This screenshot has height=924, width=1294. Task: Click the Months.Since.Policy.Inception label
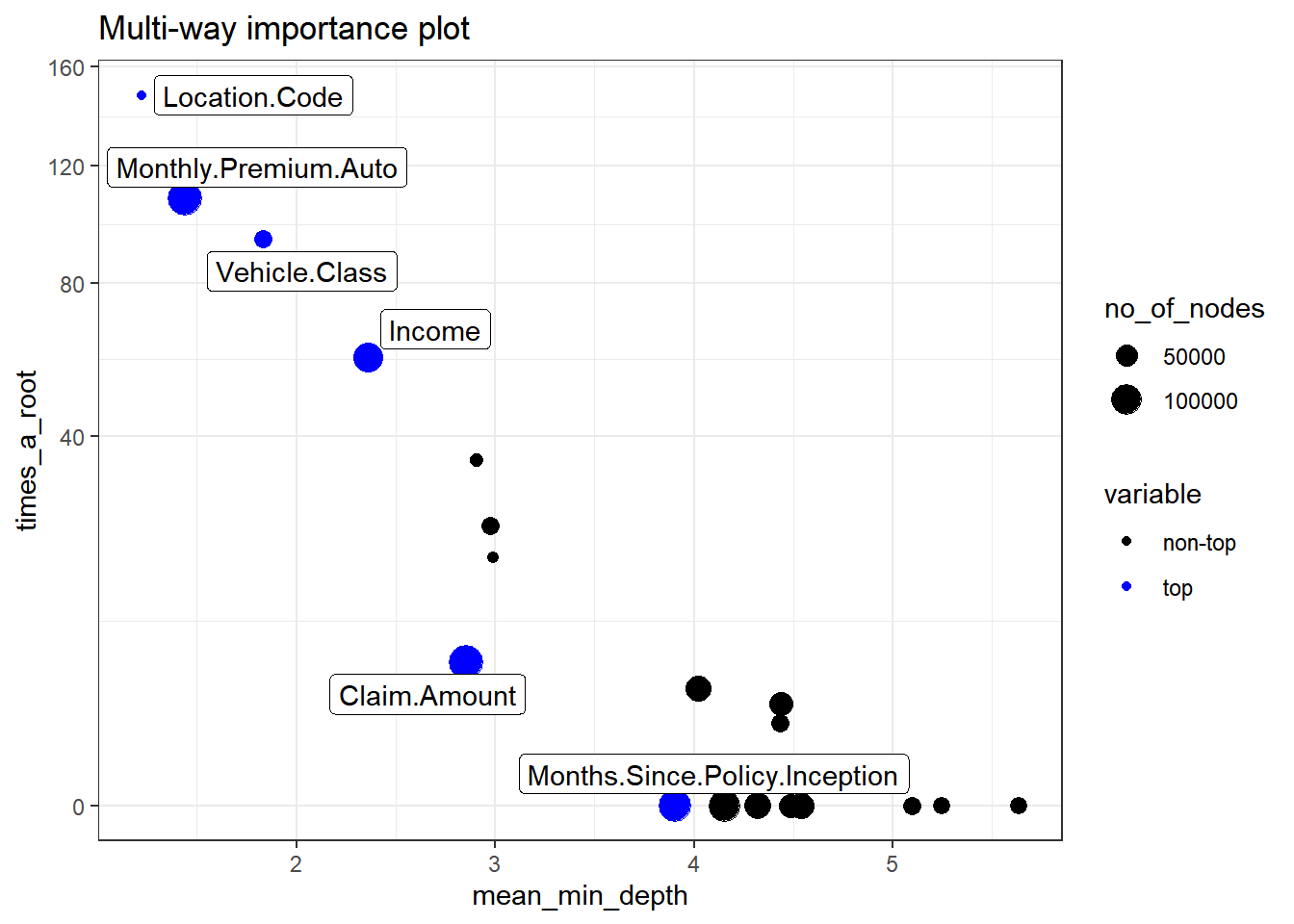click(712, 775)
